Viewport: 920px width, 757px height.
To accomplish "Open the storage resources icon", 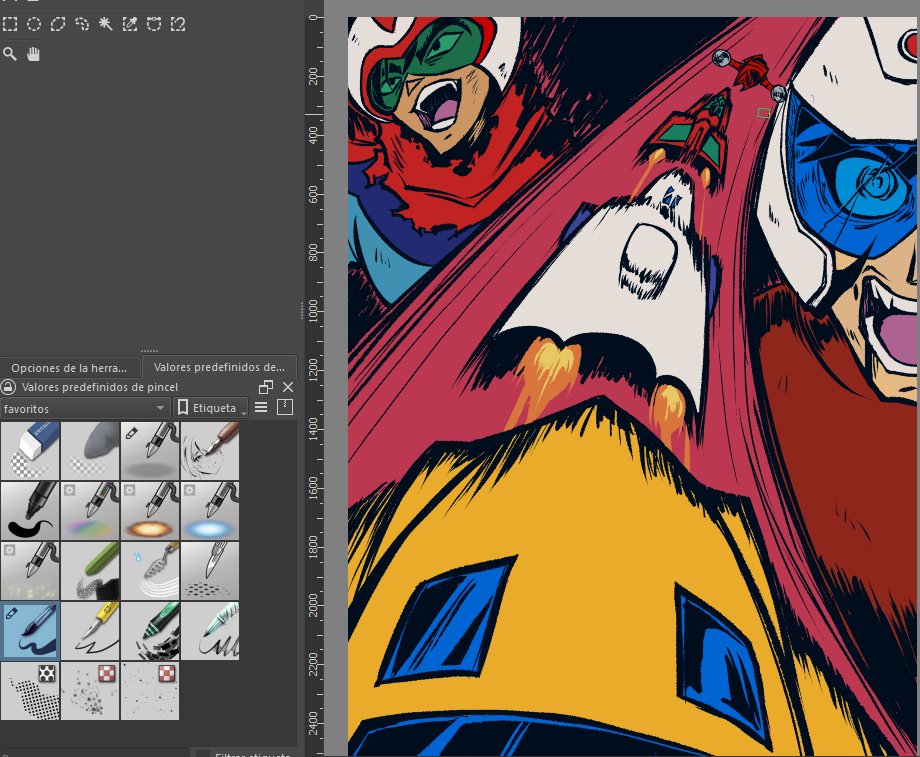I will pos(285,407).
